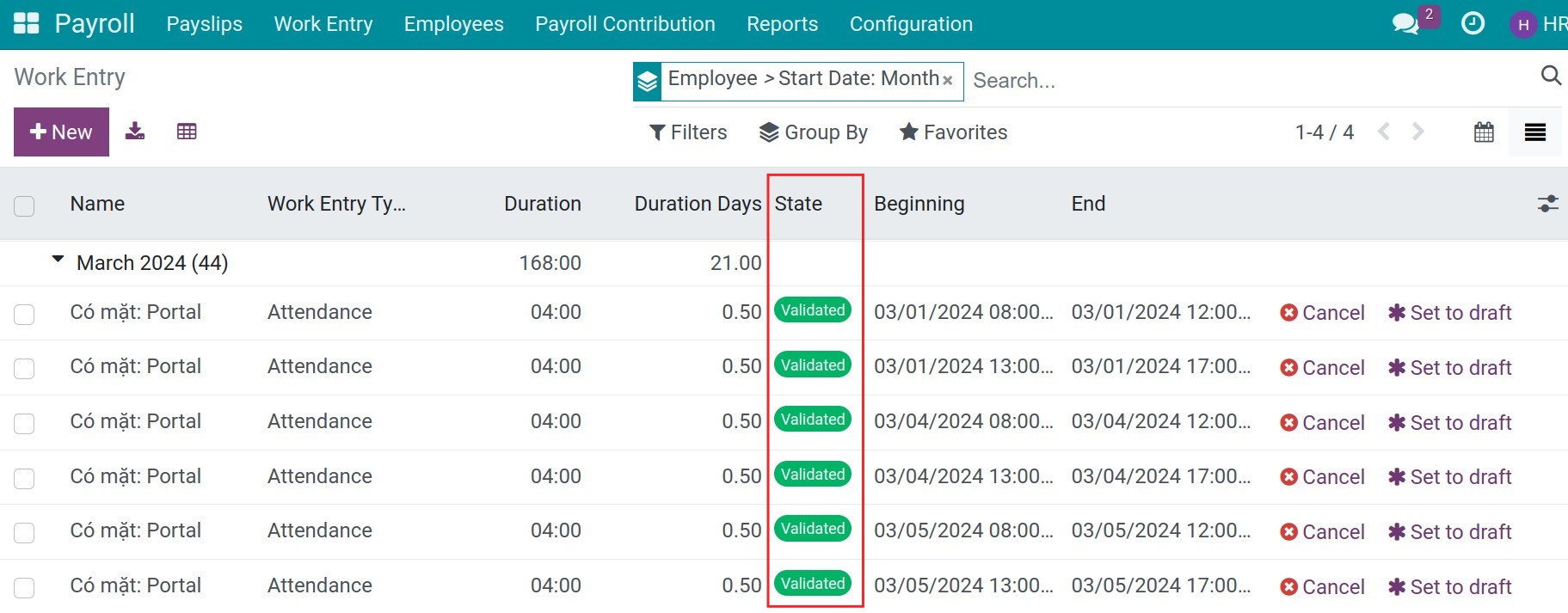Open the Work Entry menu
Viewport: 1568px width, 613px height.
[x=323, y=24]
